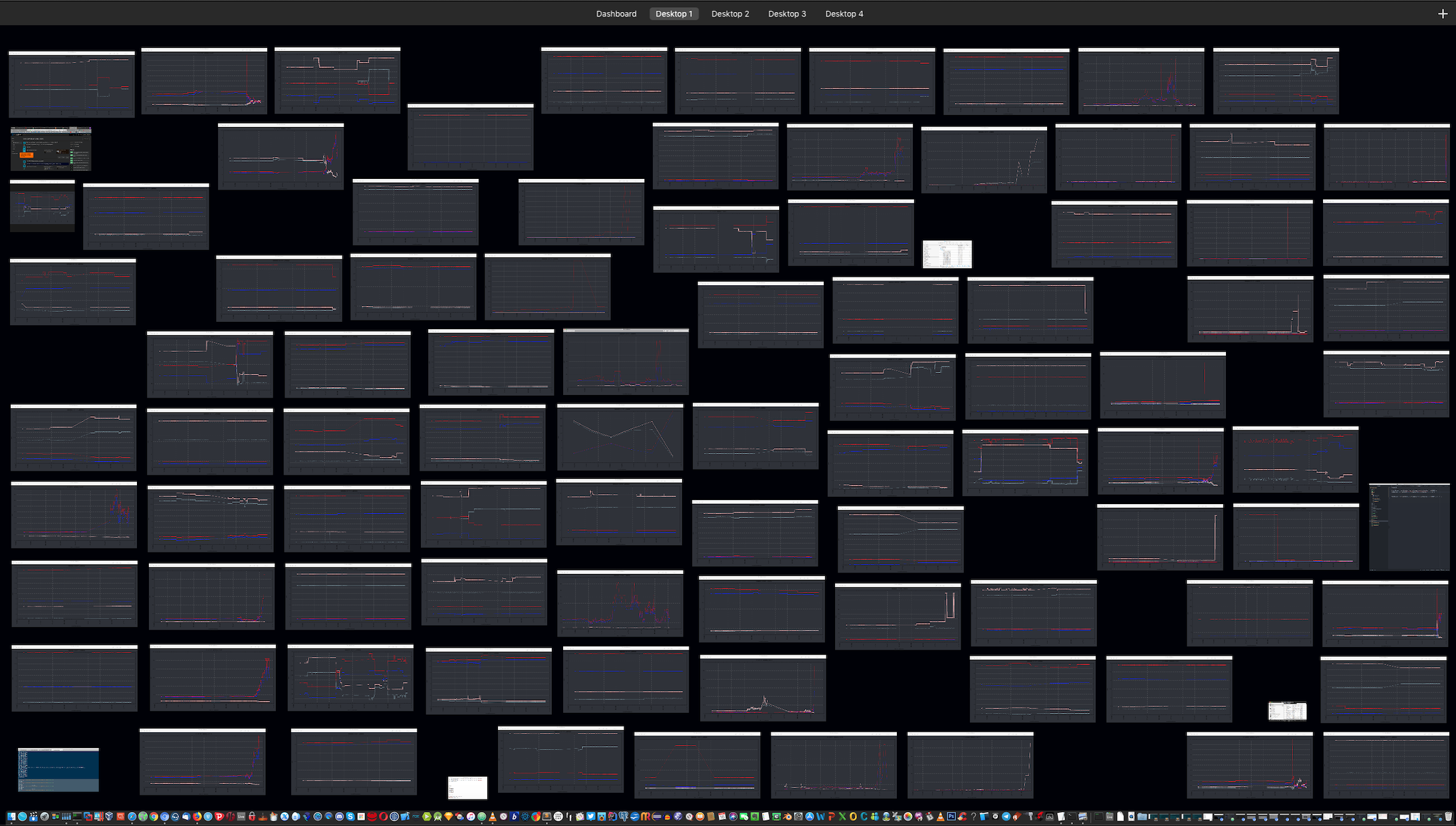Open Finder from the Dock
This screenshot has width=1456, height=826.
(x=11, y=817)
